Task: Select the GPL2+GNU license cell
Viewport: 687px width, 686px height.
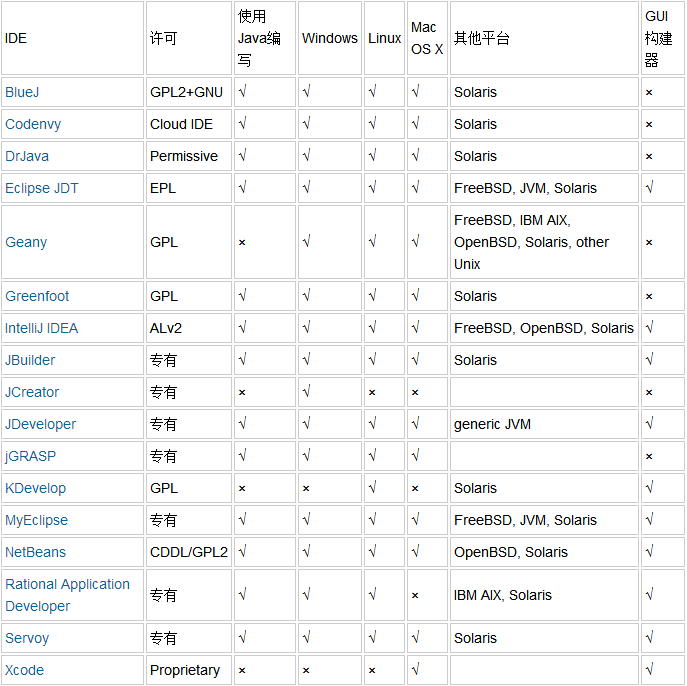Action: [189, 92]
